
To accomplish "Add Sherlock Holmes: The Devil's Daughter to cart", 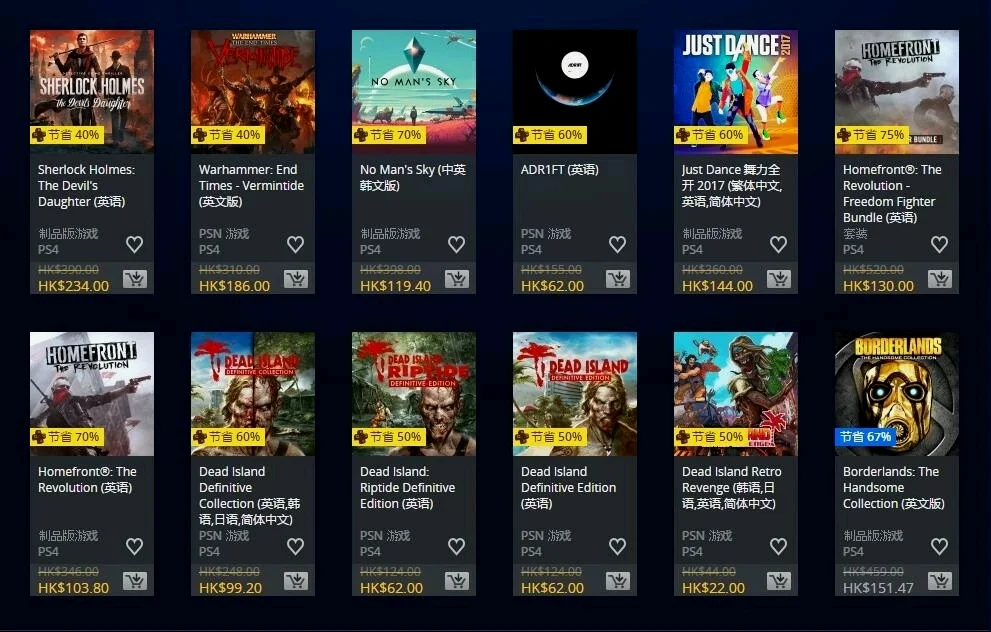I will (135, 279).
